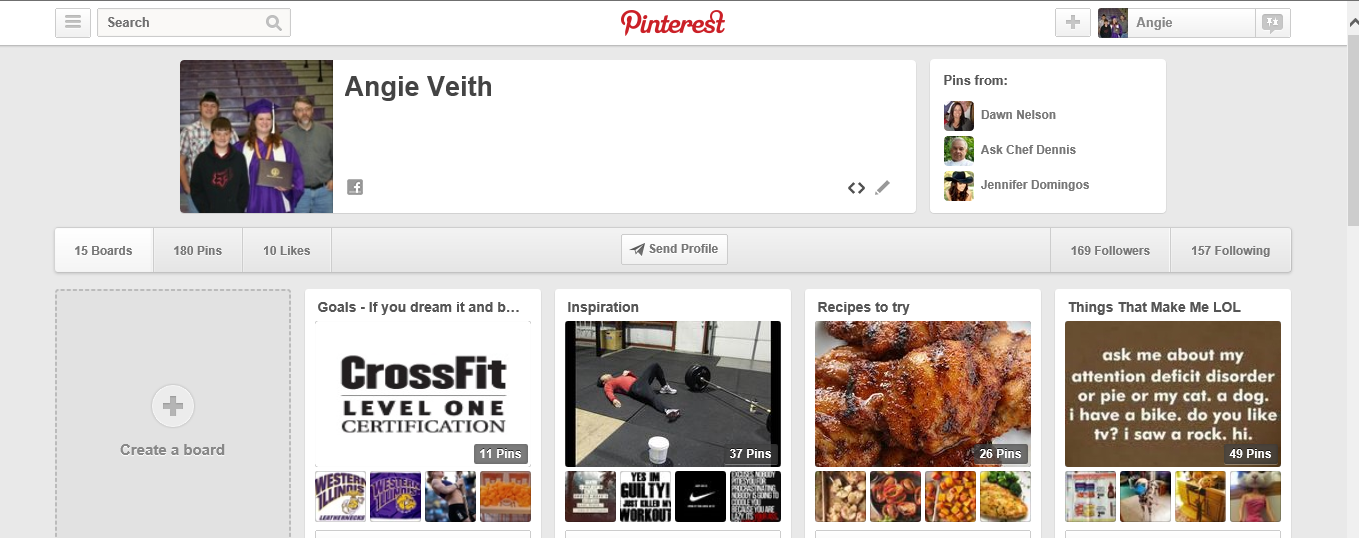This screenshot has height=538, width=1359.
Task: Click the Create a board plus circle
Action: pos(173,406)
